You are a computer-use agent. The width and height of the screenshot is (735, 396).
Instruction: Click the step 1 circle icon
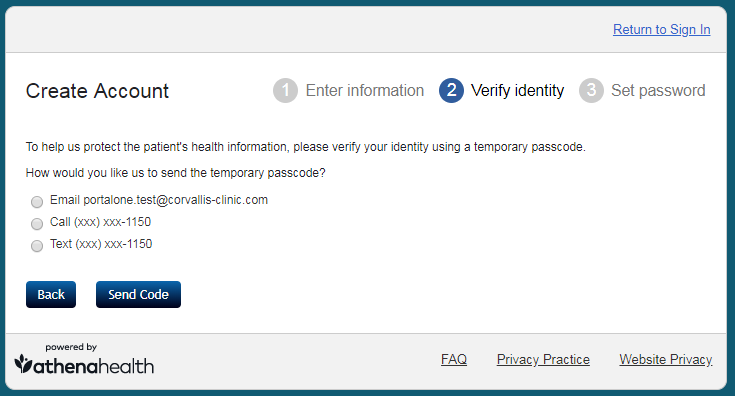pyautogui.click(x=285, y=90)
